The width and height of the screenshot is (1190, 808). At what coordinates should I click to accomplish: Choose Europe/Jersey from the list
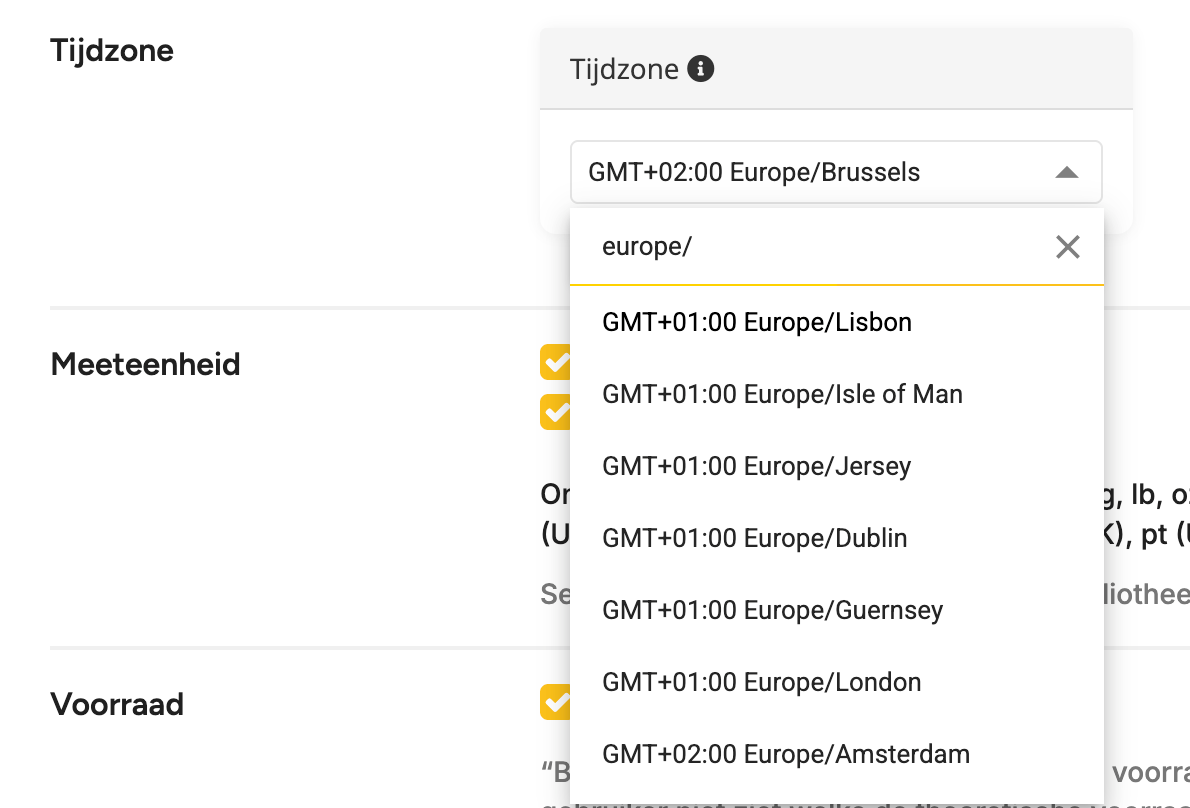click(x=836, y=466)
